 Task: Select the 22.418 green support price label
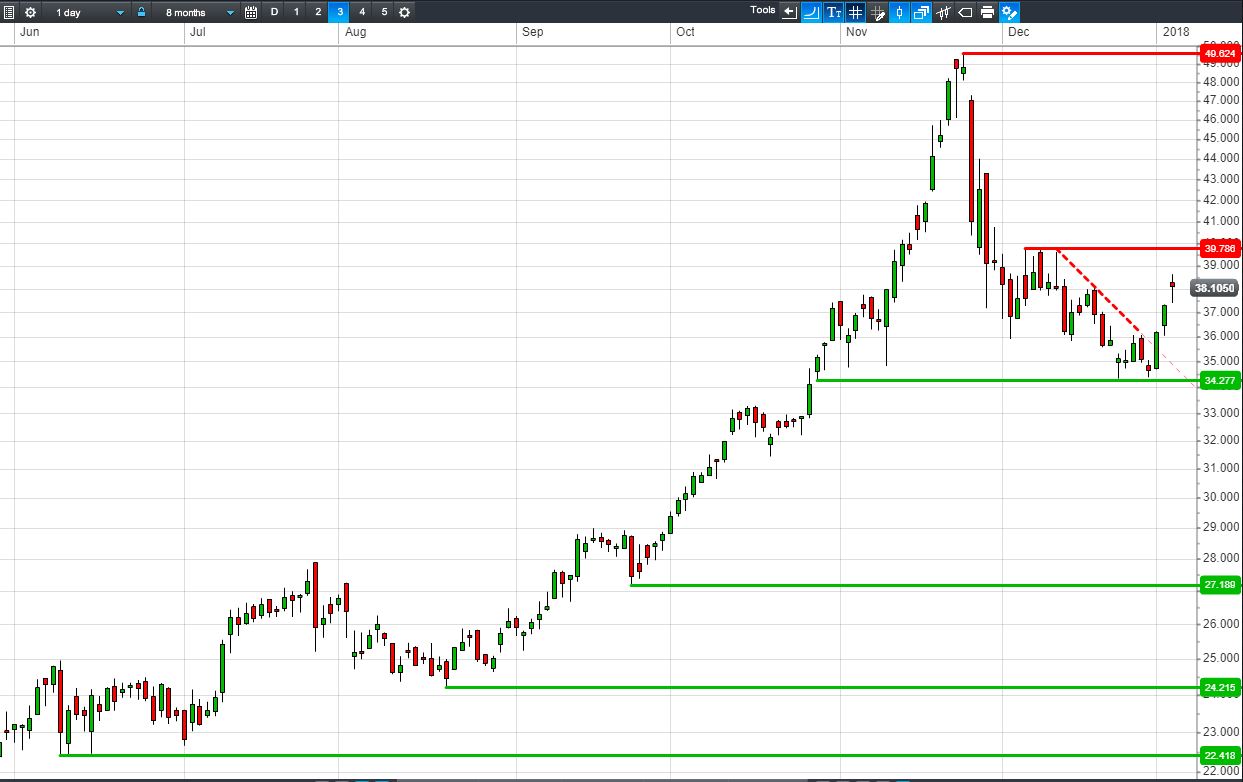(x=1220, y=755)
